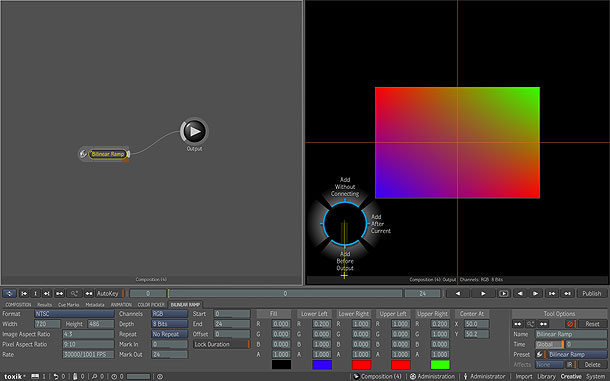Click the boxed play range icon

[x=504, y=293]
